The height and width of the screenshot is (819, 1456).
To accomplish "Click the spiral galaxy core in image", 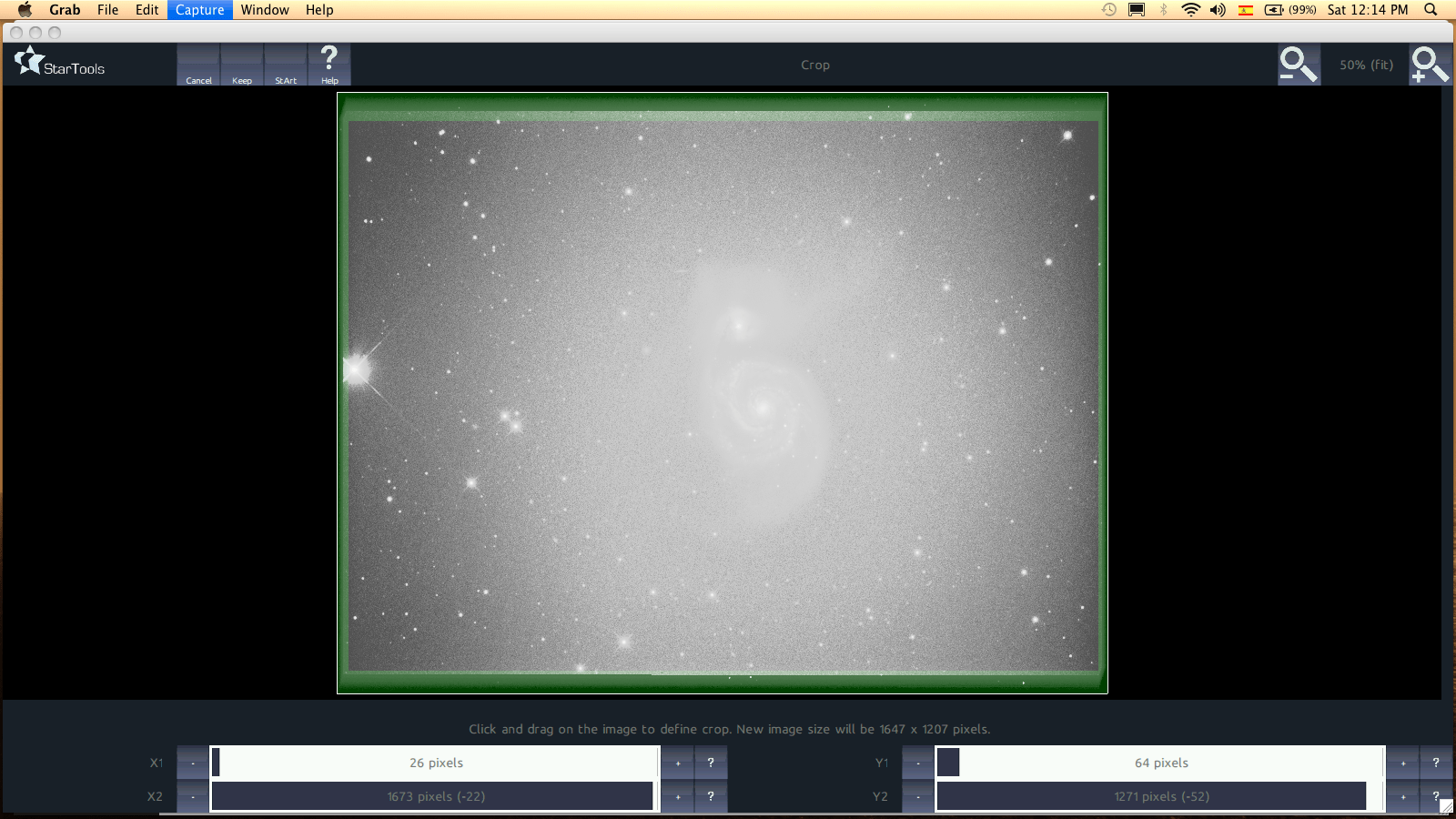I will 763,406.
